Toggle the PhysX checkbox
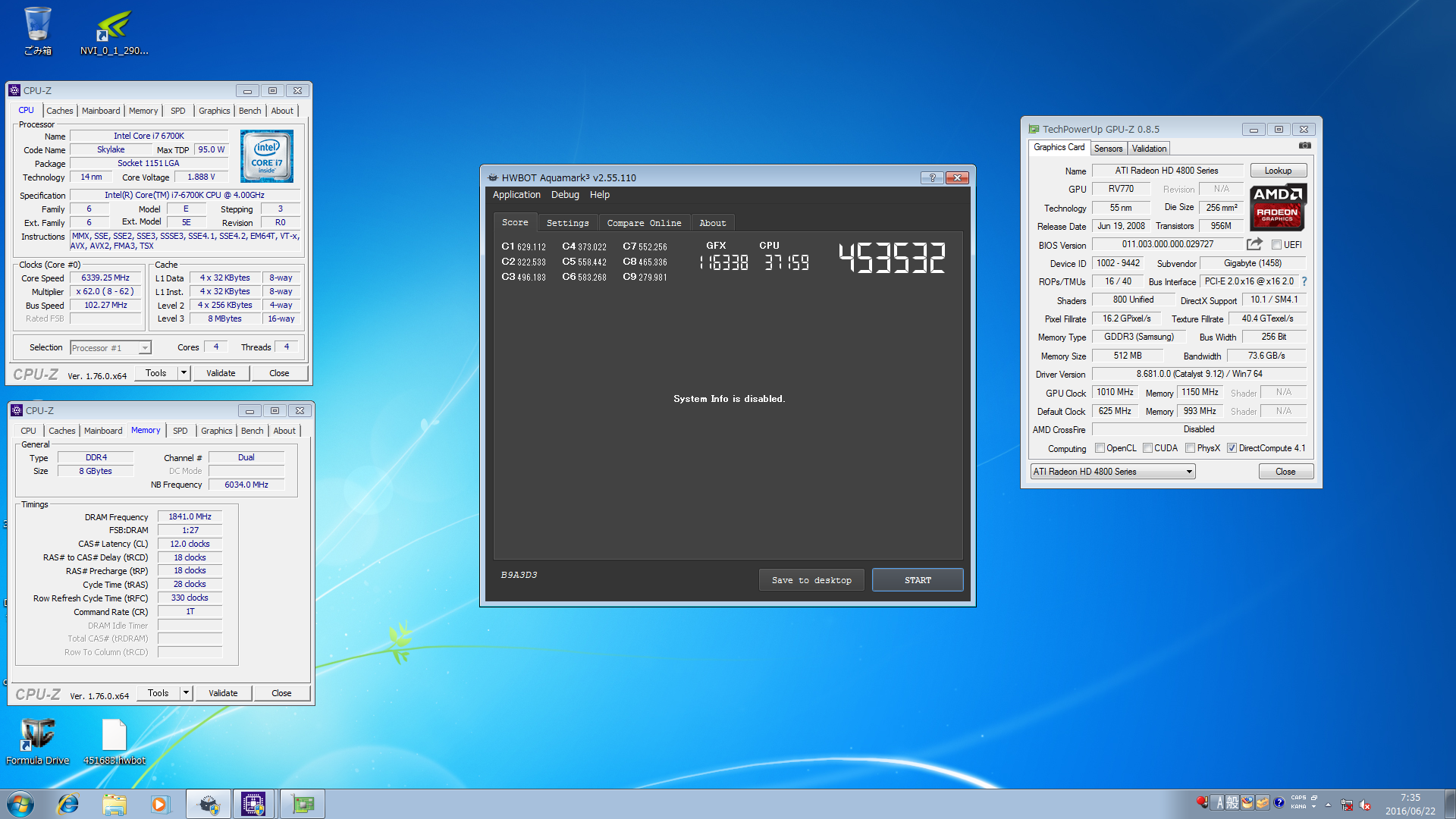Viewport: 1456px width, 819px height. pos(1190,448)
